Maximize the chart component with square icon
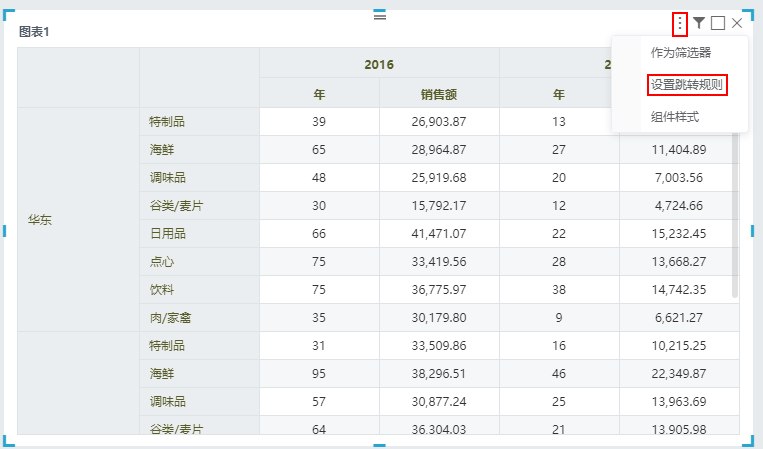 pos(718,23)
